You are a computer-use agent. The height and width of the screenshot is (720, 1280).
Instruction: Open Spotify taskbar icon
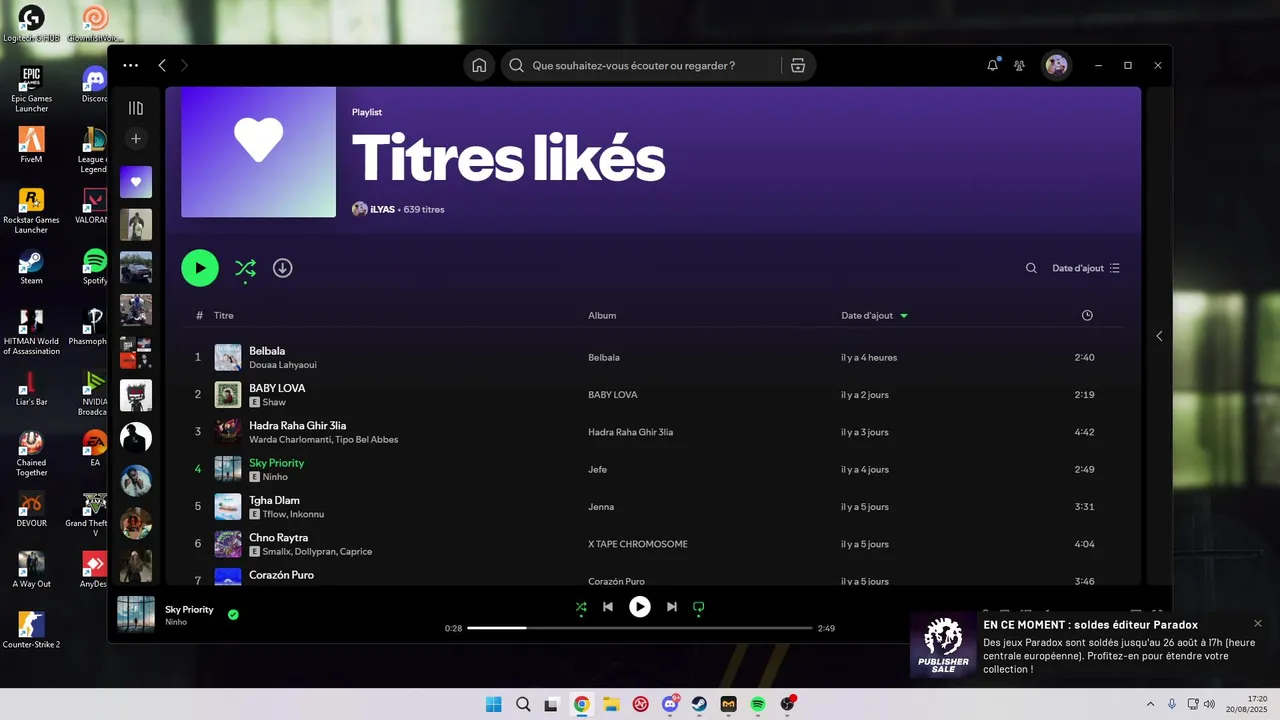click(758, 704)
